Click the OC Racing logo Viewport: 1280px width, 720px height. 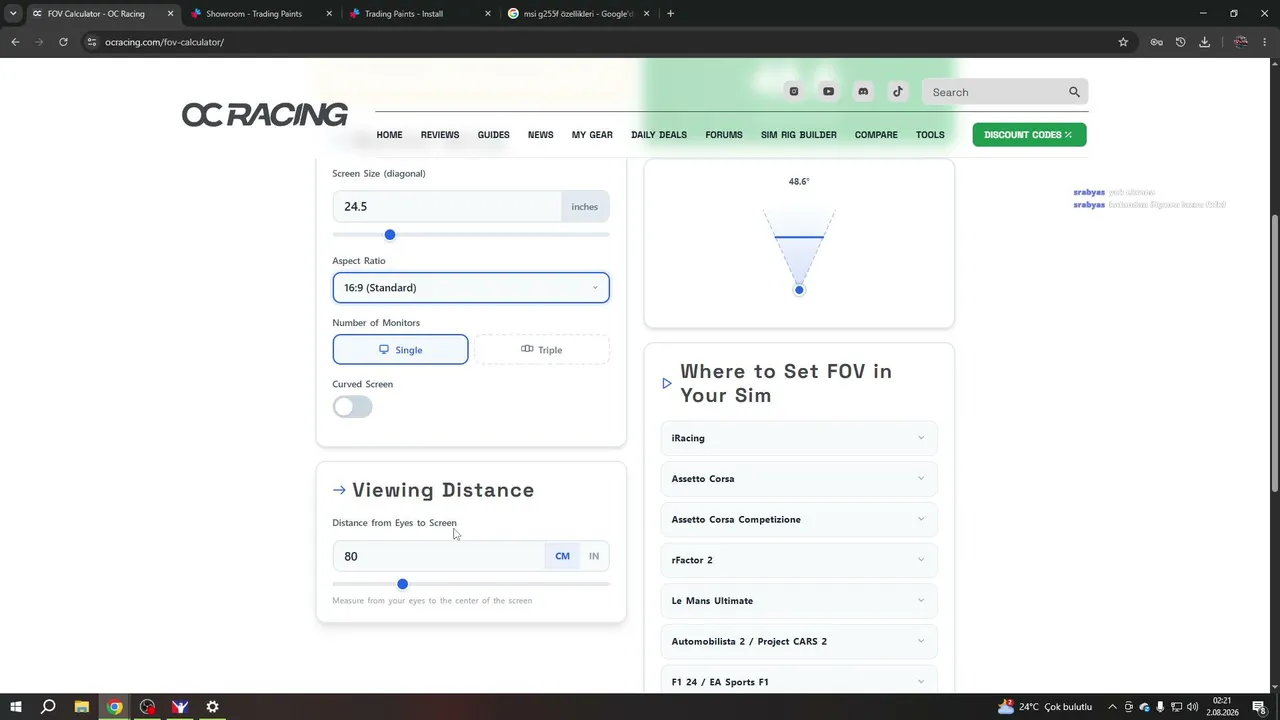(x=265, y=115)
